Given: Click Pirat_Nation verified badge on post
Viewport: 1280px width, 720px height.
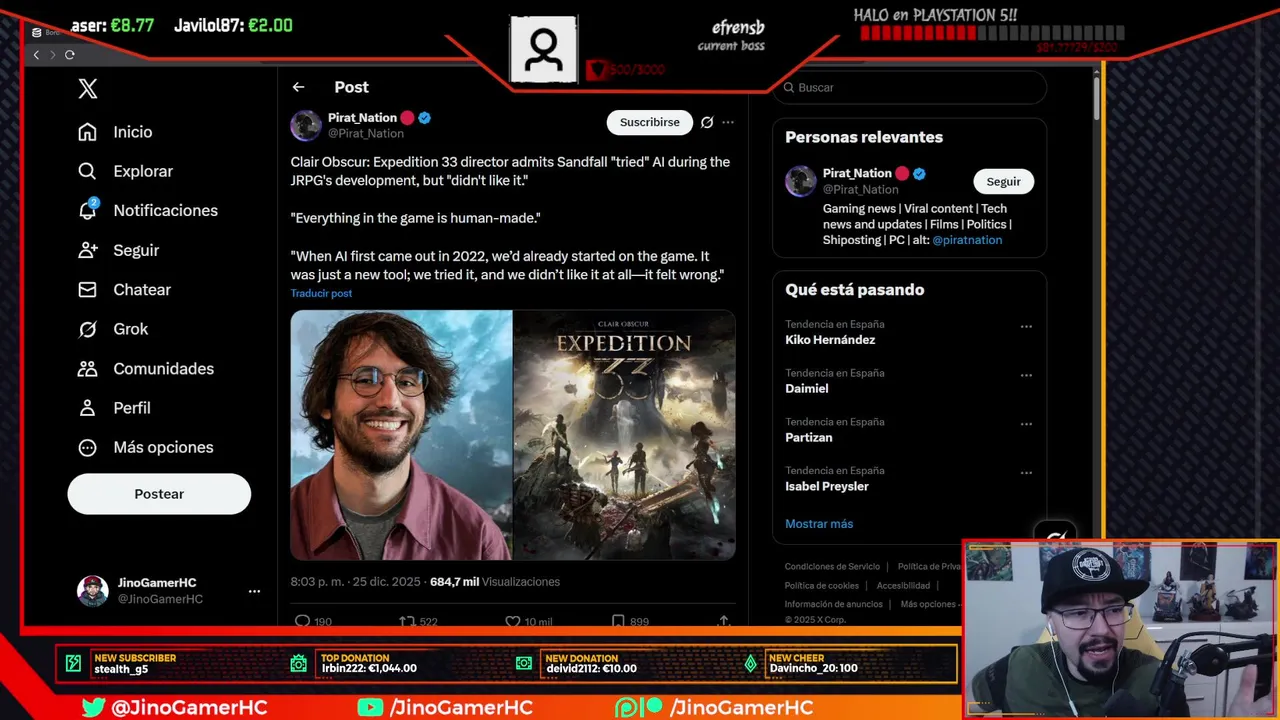Looking at the screenshot, I should pyautogui.click(x=425, y=118).
